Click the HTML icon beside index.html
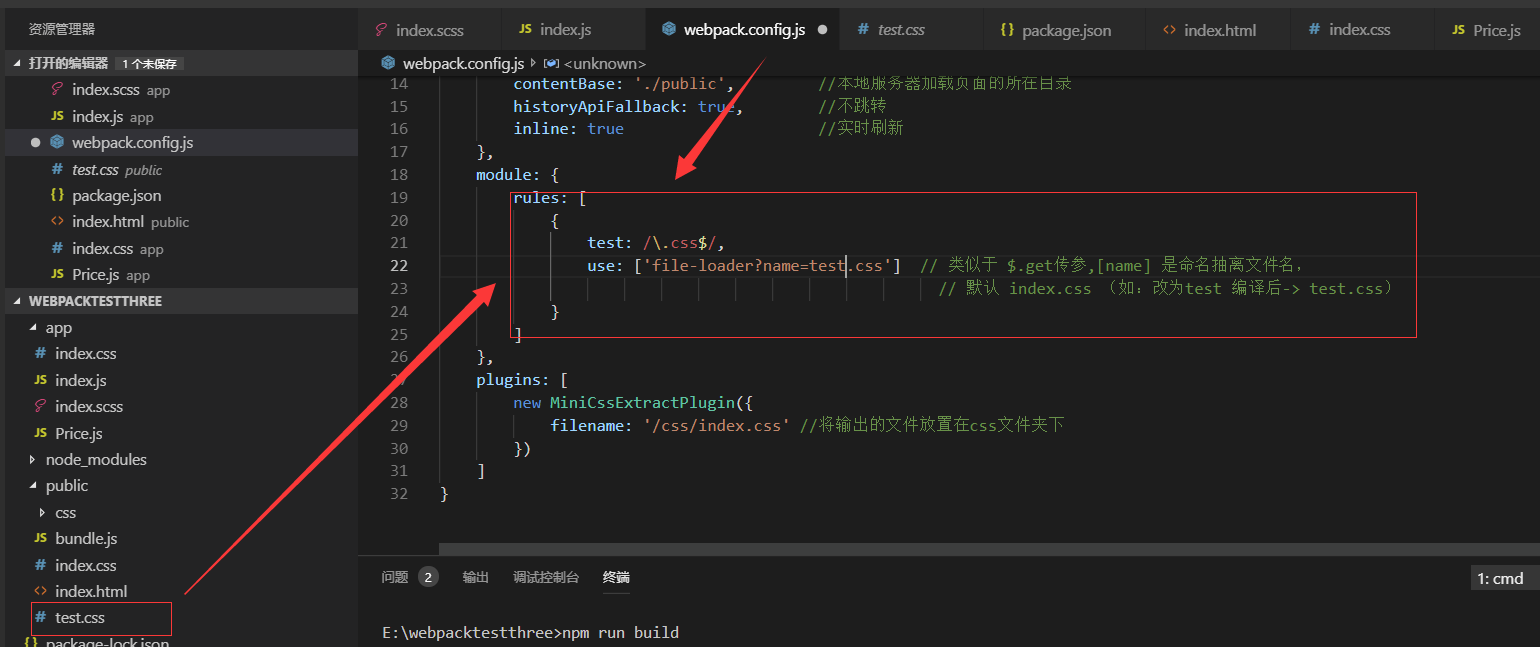Screen dimensions: 1540x647 coord(59,221)
